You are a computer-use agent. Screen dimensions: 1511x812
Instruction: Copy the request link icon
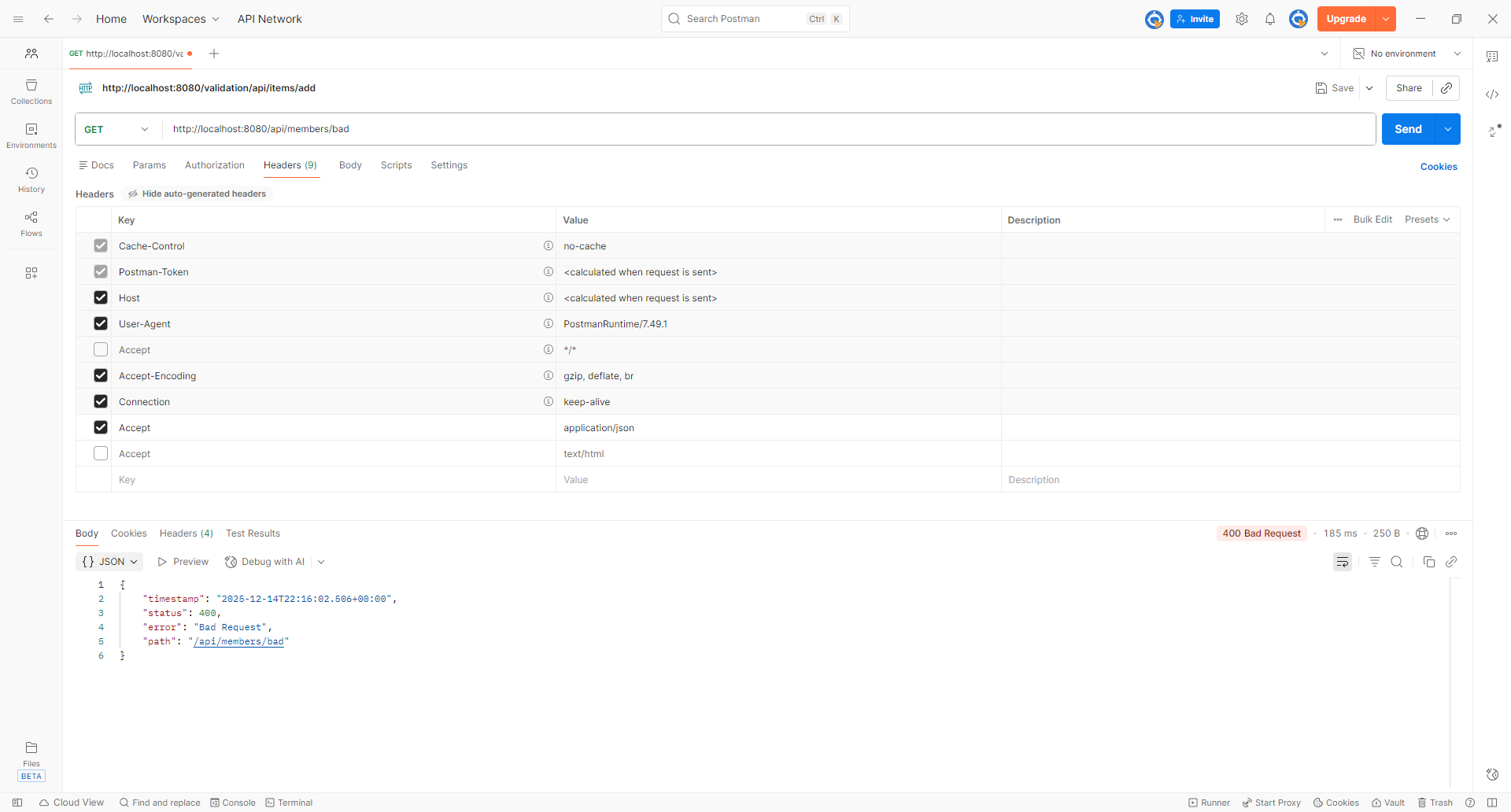coord(1446,88)
